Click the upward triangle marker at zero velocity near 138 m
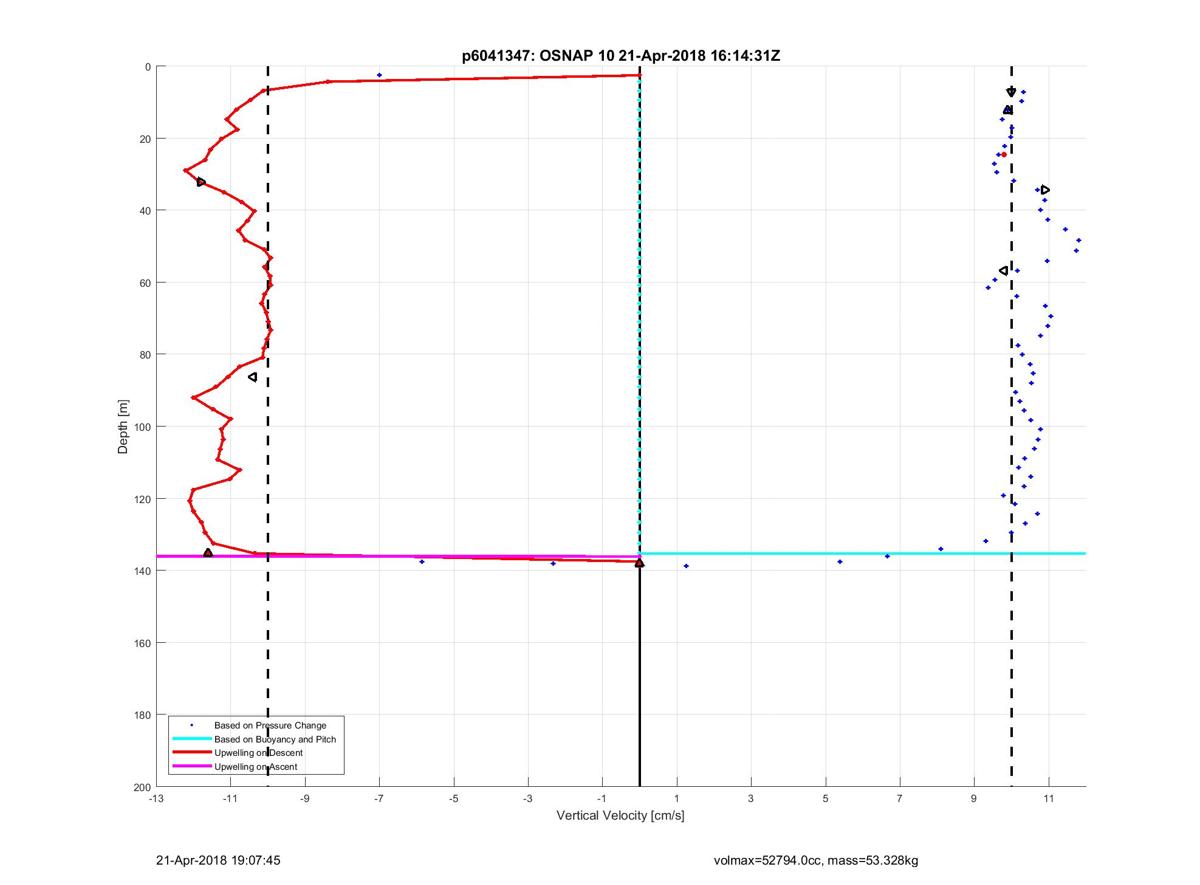 [x=640, y=563]
